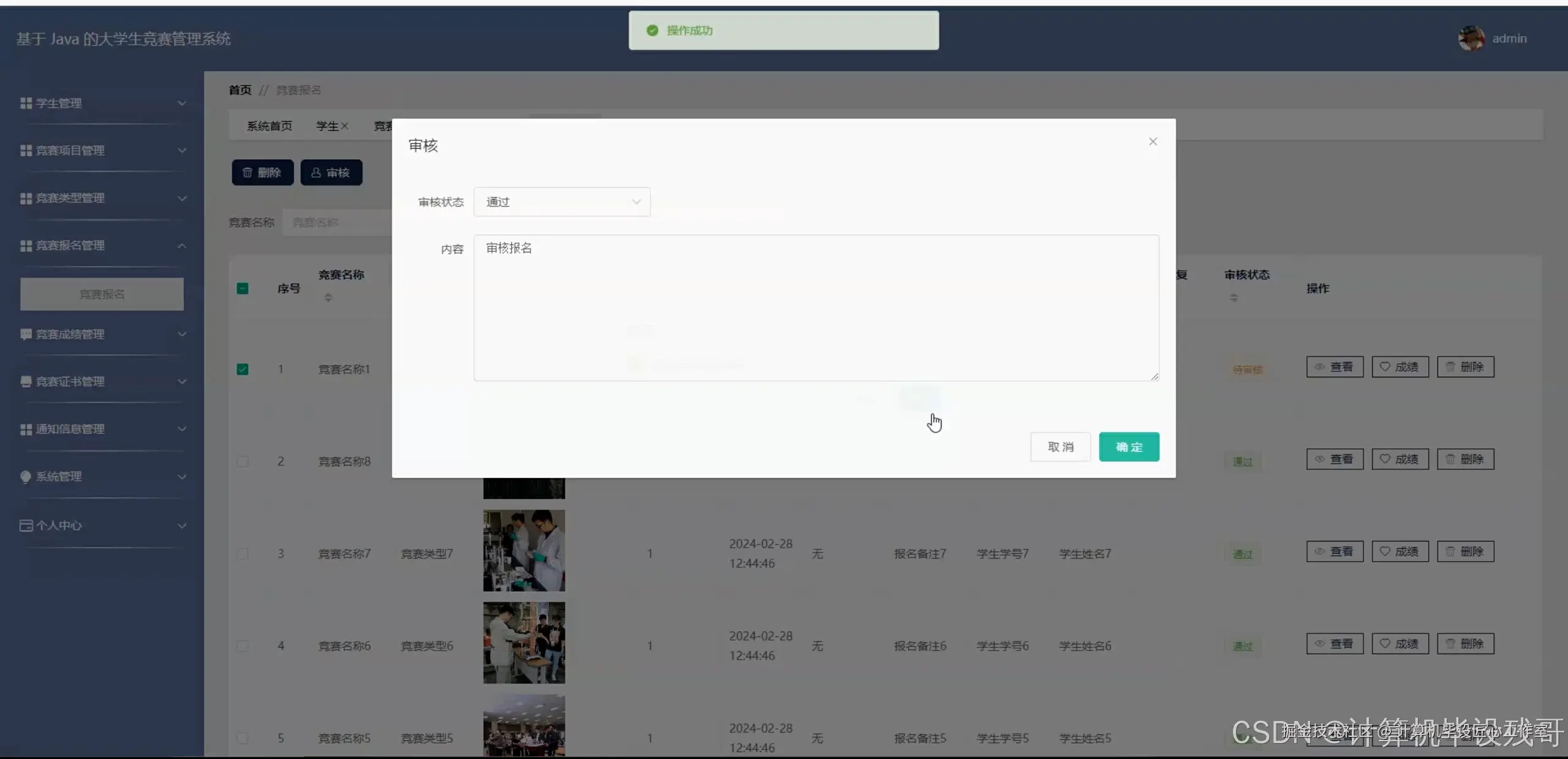Switch to the 系统首页 tab
The image size is (1568, 759).
click(269, 126)
